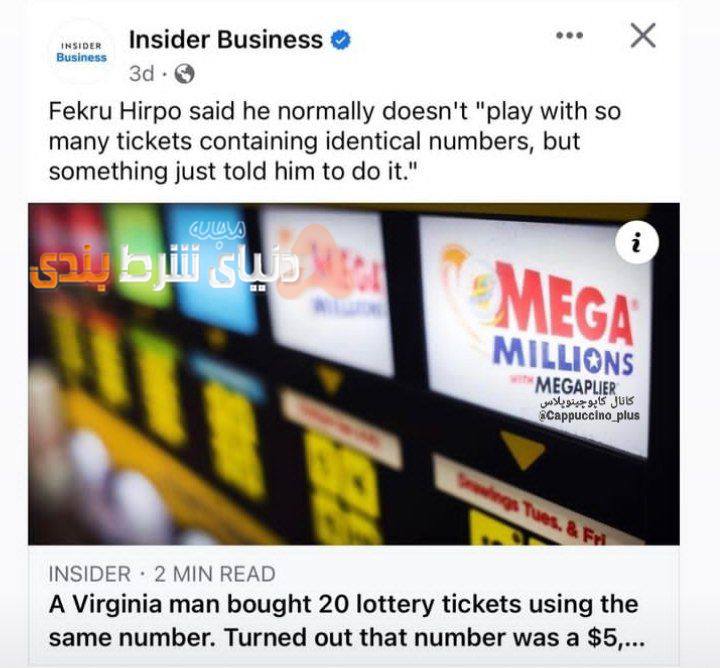Open the Insider Business profile picture
720x668 pixels.
[x=81, y=51]
